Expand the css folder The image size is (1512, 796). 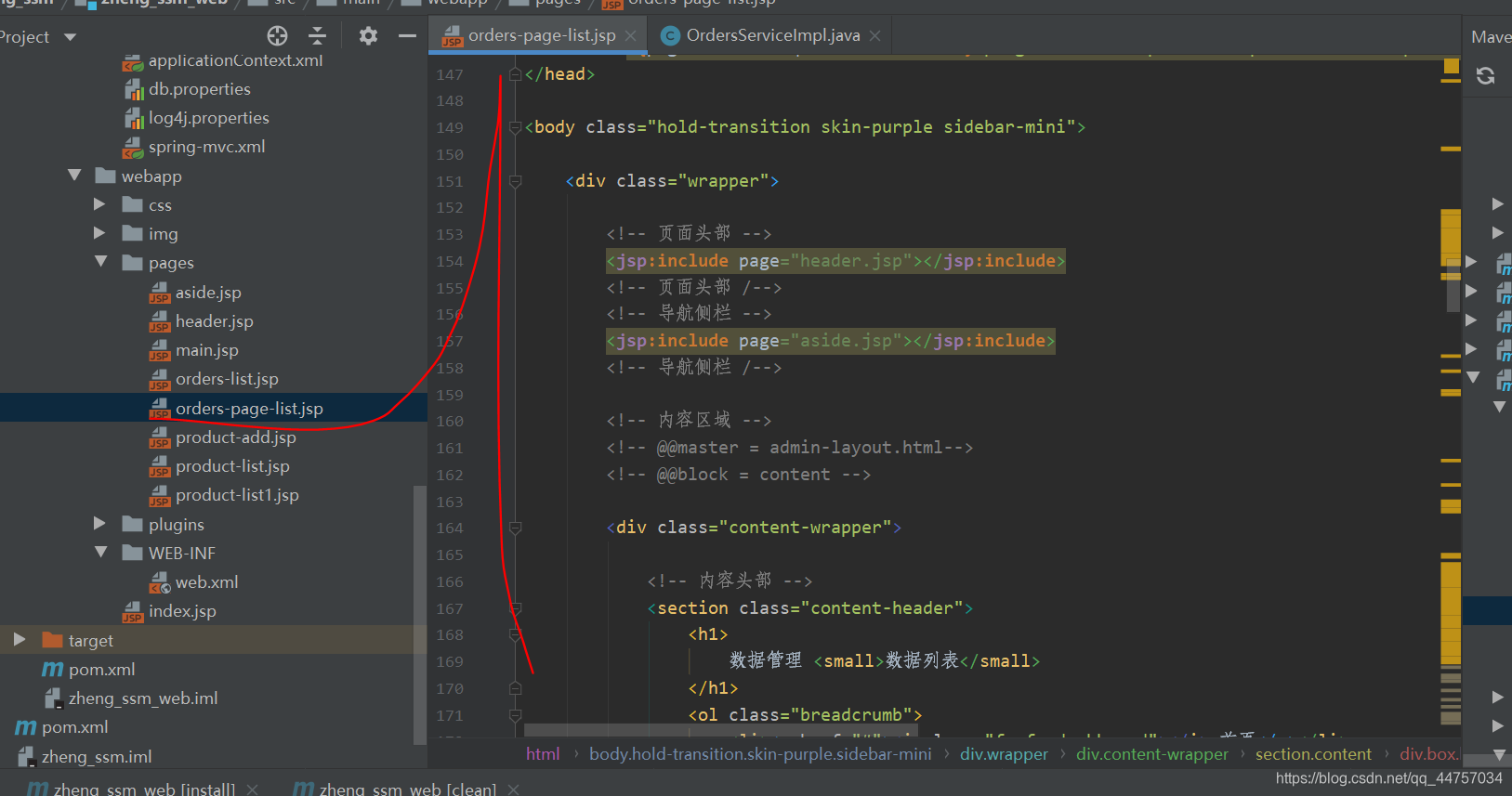(x=99, y=204)
